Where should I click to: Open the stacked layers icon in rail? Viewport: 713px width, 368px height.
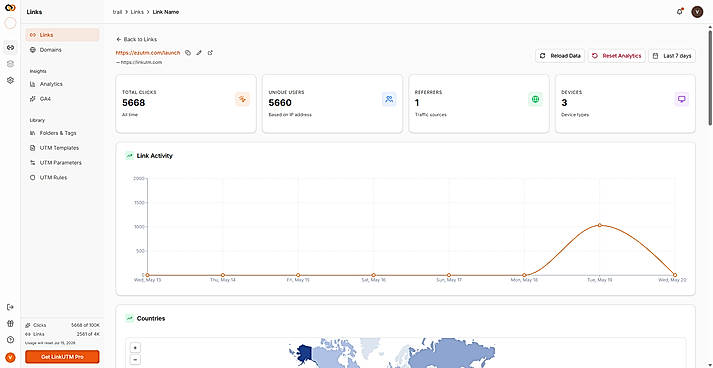pos(10,64)
